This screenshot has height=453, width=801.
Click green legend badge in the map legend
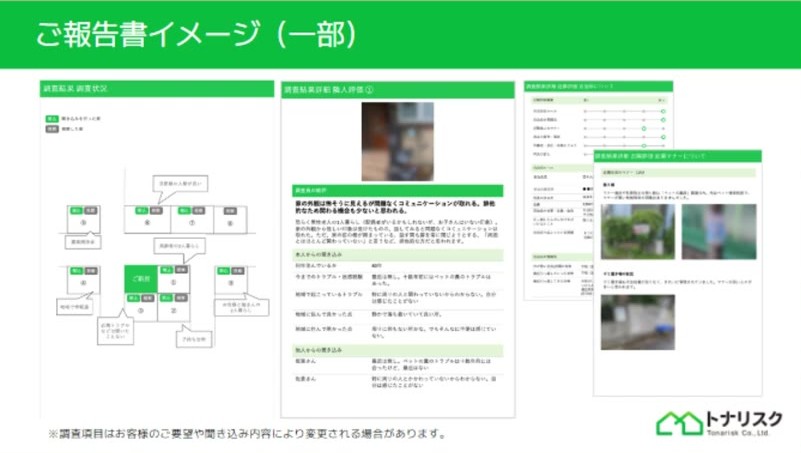point(52,118)
